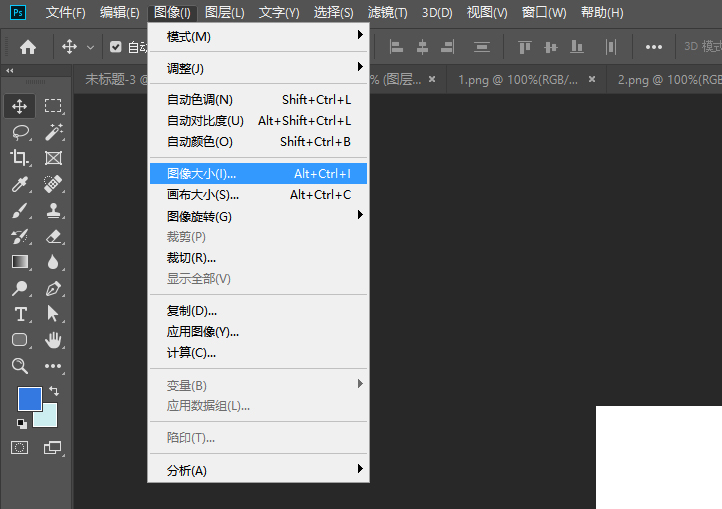Close the 1.png document tab
The height and width of the screenshot is (509, 722).
coord(592,79)
